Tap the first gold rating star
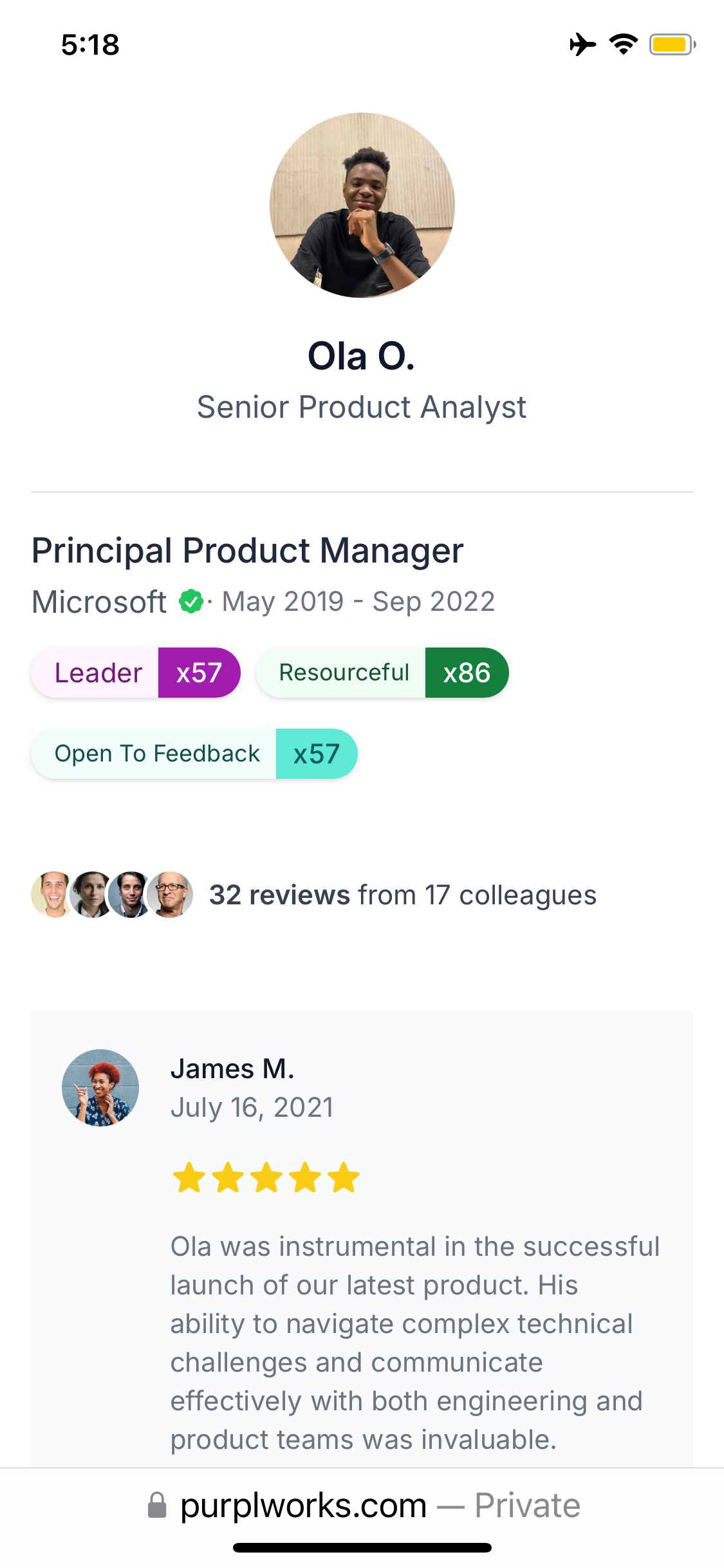Screen dimensions: 724x1568 [189, 1177]
